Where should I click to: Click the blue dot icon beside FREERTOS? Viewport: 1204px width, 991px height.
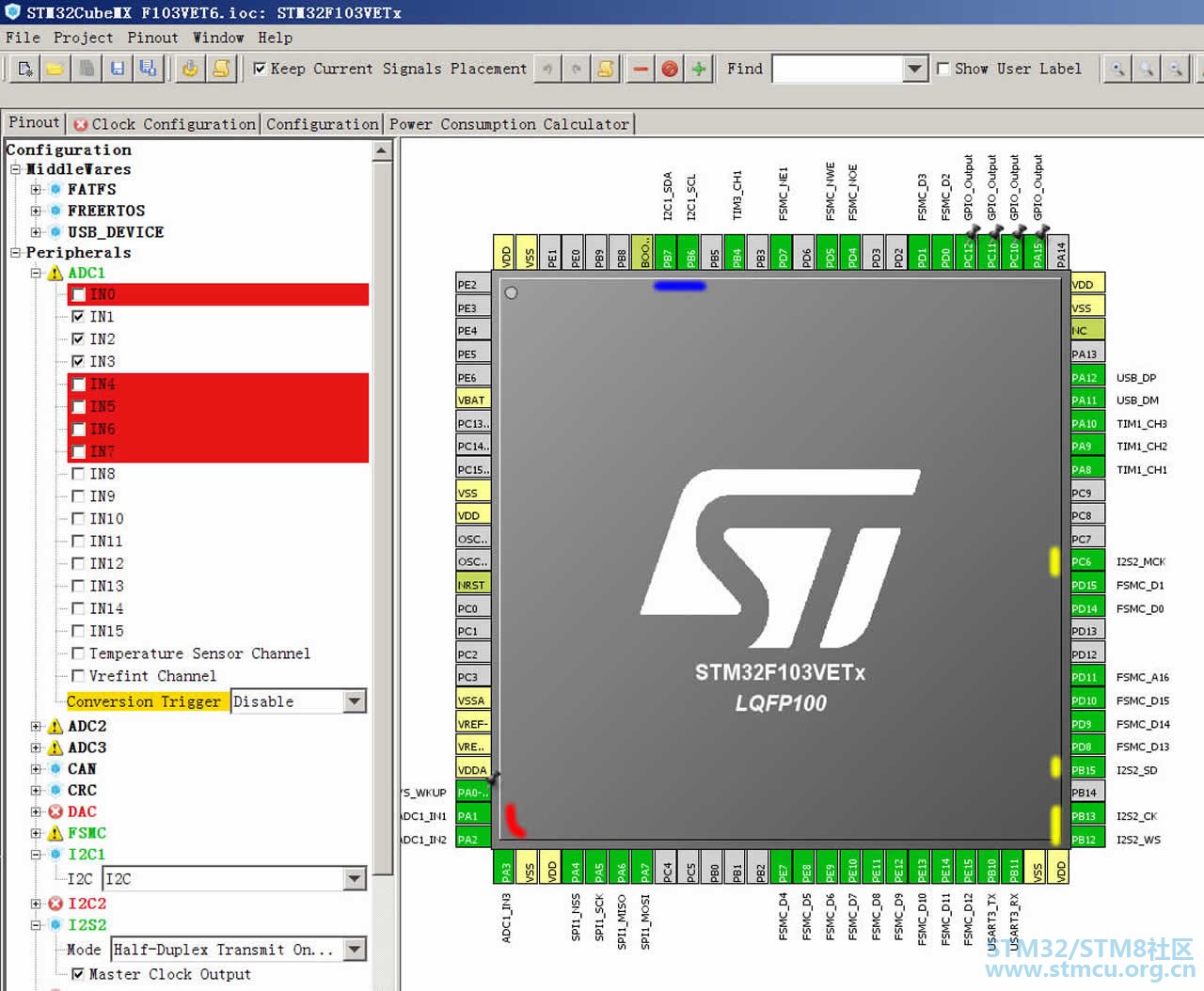click(x=55, y=211)
